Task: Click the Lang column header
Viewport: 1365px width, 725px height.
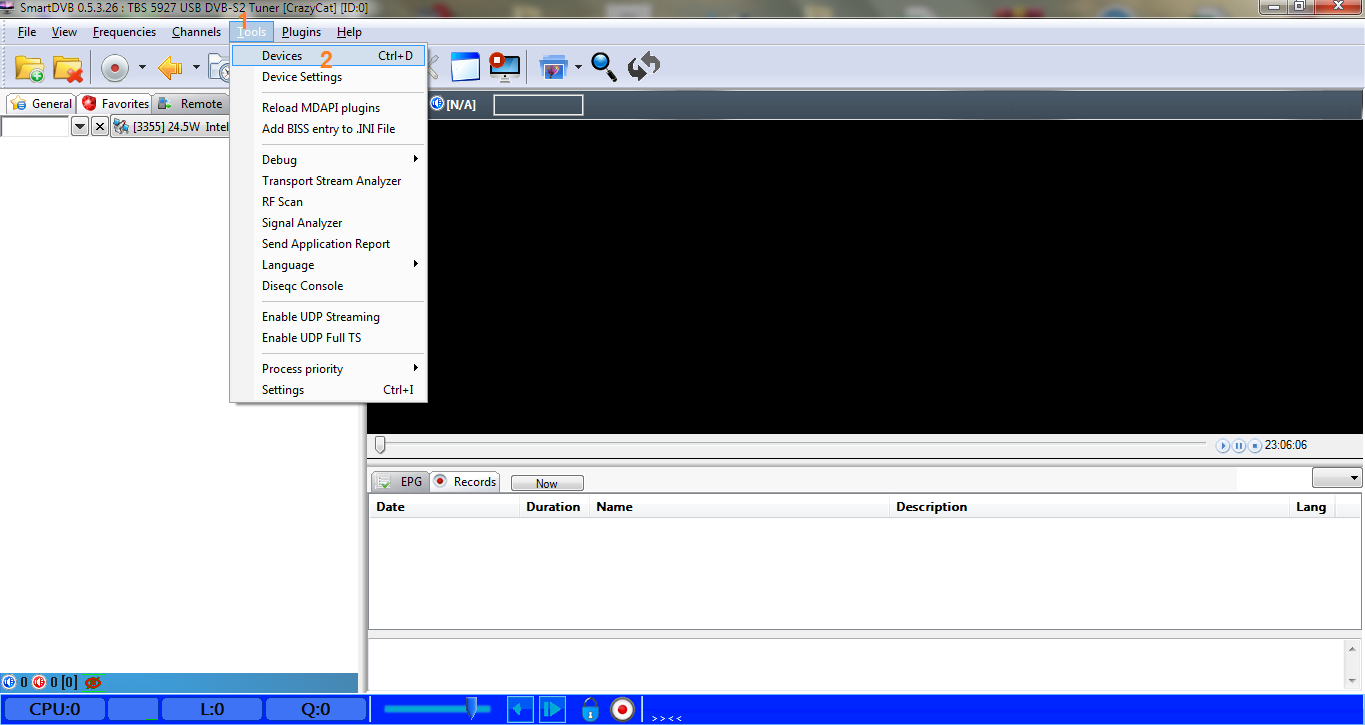Action: pyautogui.click(x=1311, y=507)
